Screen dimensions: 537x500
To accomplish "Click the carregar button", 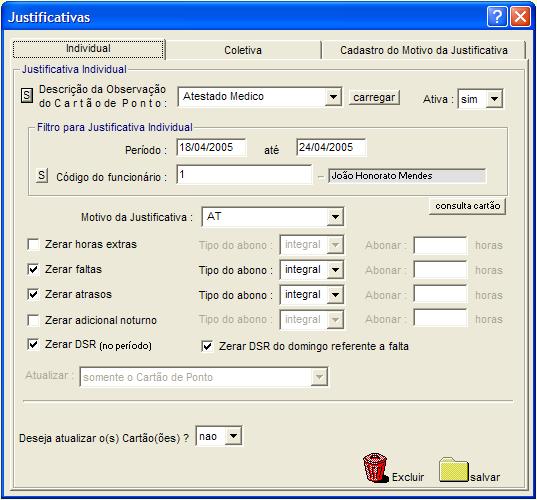I will (x=374, y=97).
